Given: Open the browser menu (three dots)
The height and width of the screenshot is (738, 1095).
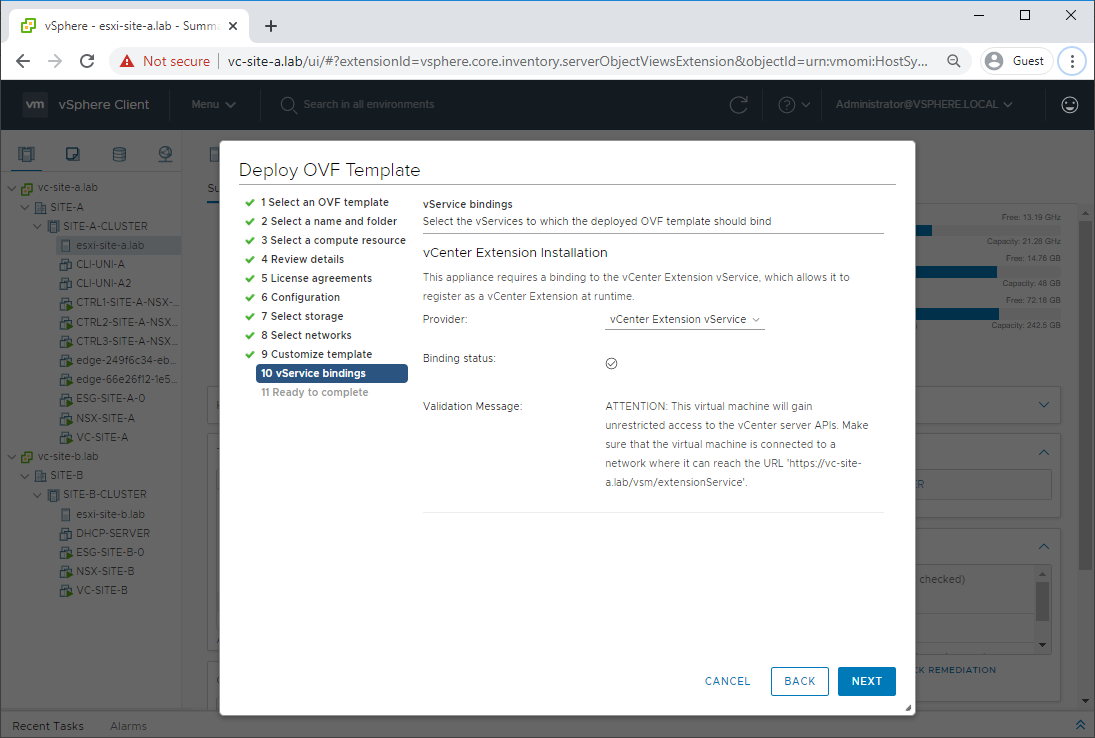Looking at the screenshot, I should (1072, 61).
